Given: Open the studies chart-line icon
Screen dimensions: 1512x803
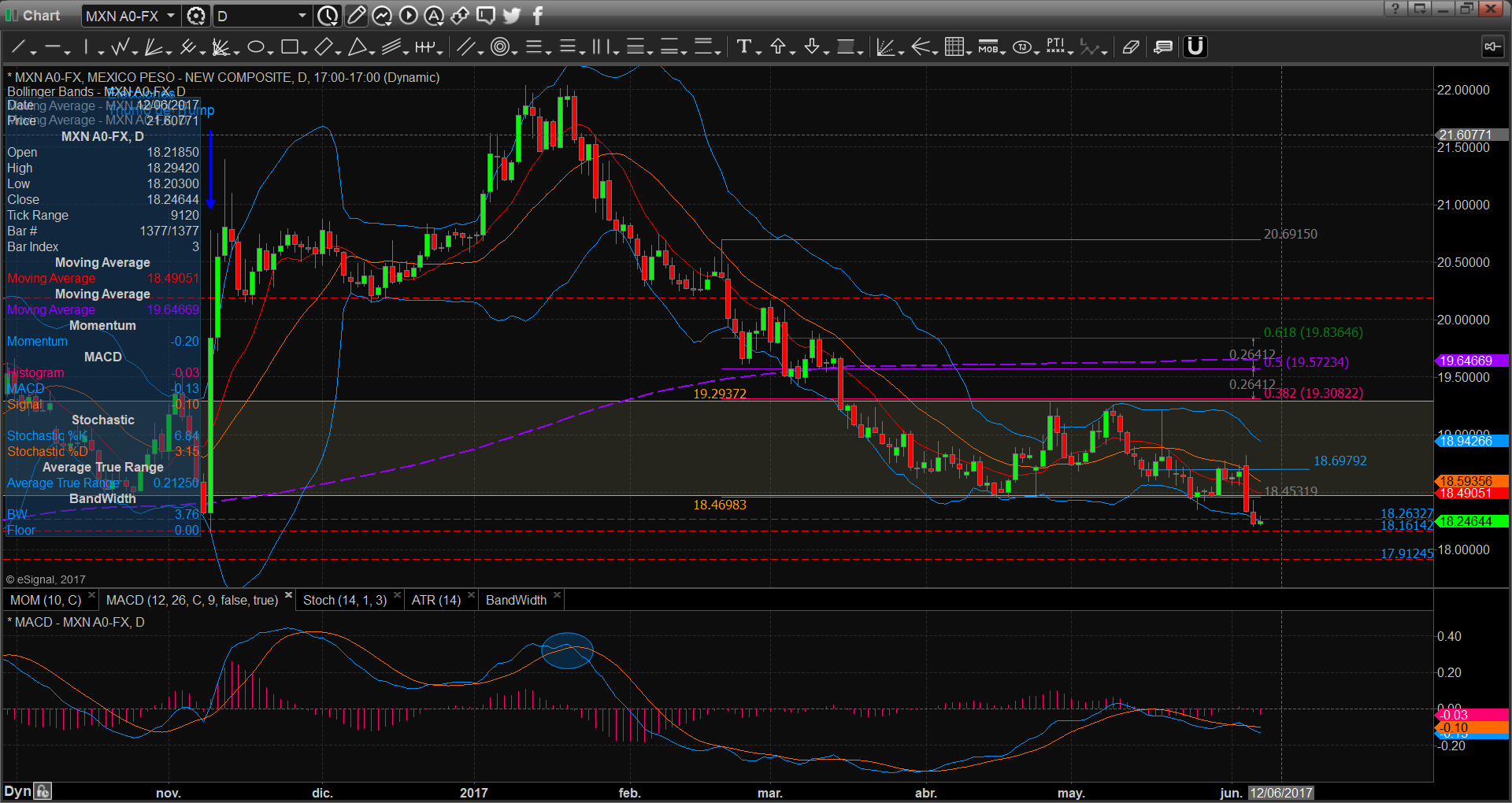Looking at the screenshot, I should click(382, 16).
